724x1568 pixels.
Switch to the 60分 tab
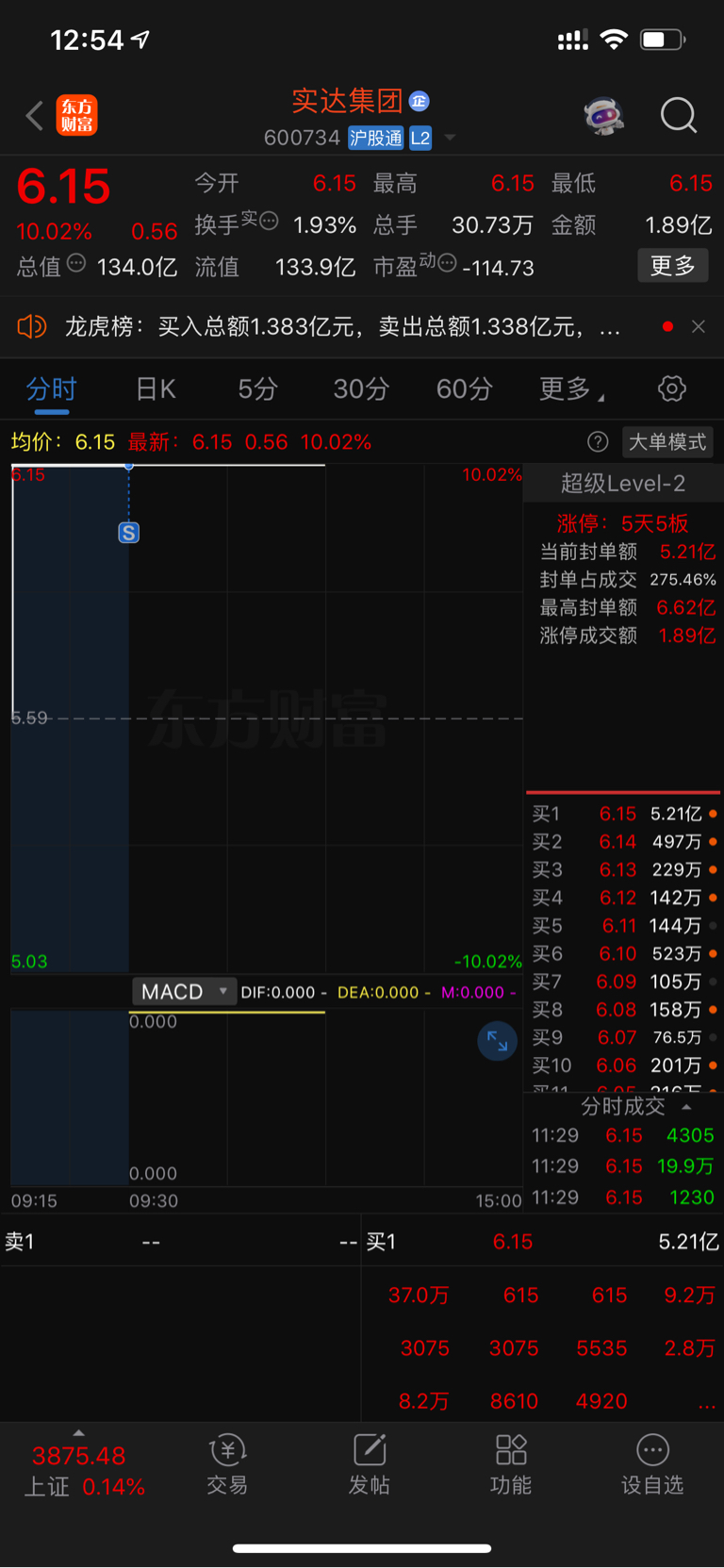[x=464, y=389]
